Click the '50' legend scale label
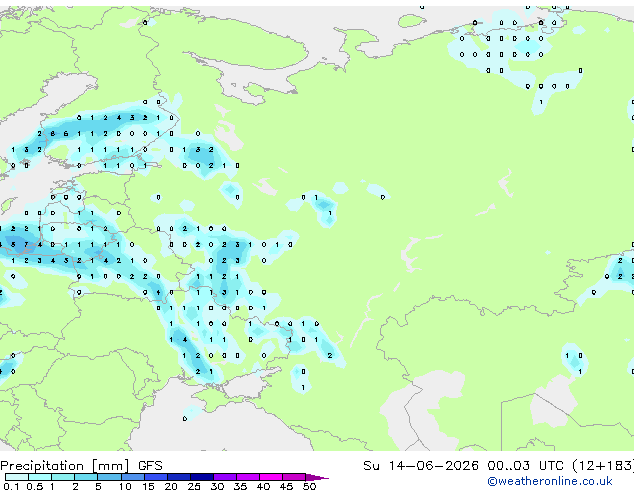Image resolution: width=634 pixels, height=490 pixels. coord(310,486)
